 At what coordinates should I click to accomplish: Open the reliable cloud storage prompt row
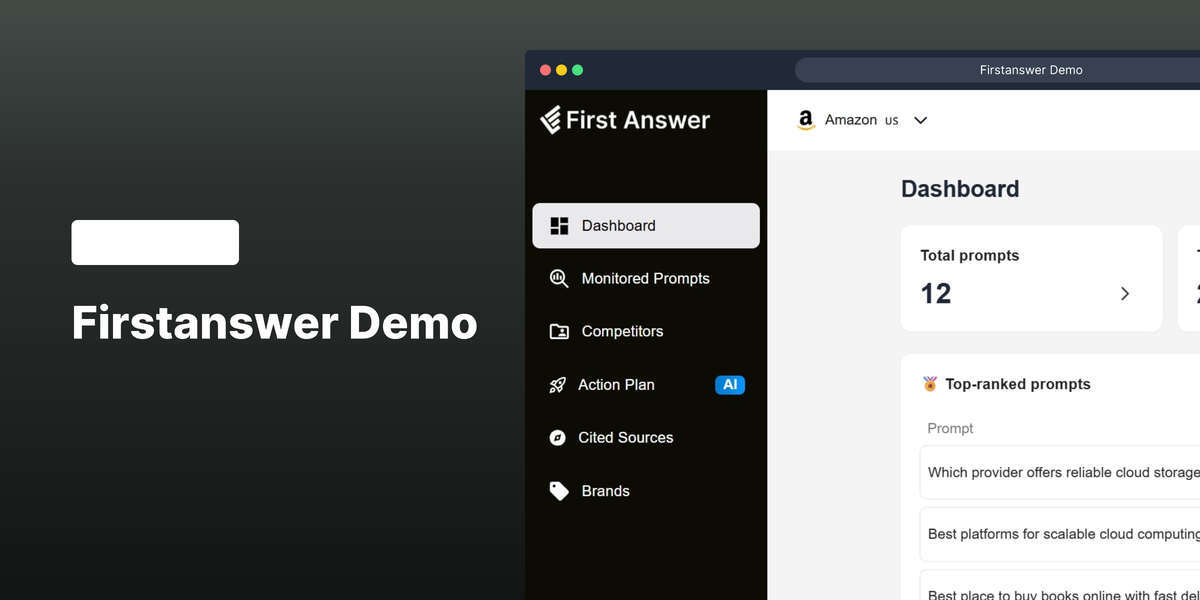[1060, 472]
